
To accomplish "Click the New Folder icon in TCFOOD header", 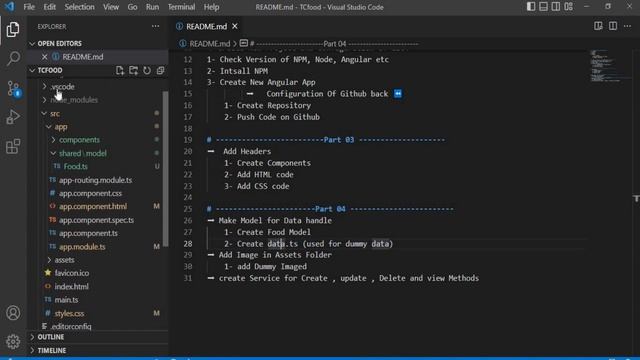I will [133, 70].
